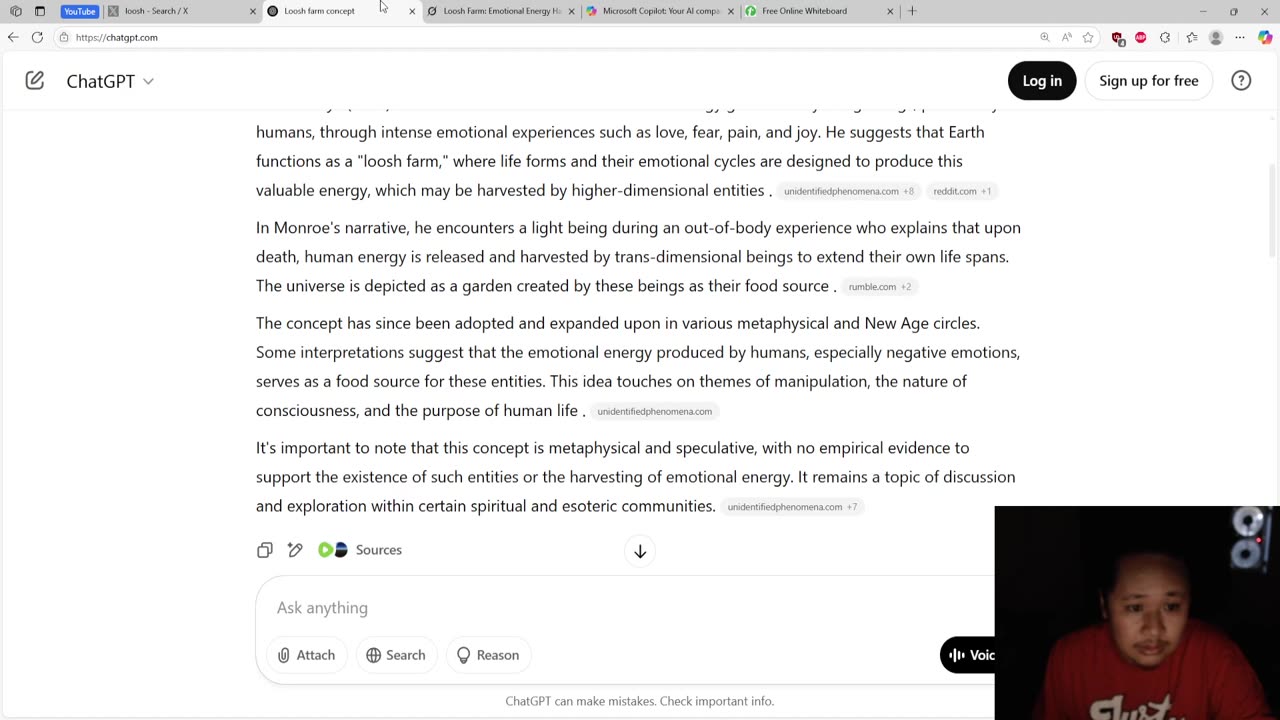1280x720 pixels.
Task: Toggle the Reason option
Action: [x=488, y=655]
